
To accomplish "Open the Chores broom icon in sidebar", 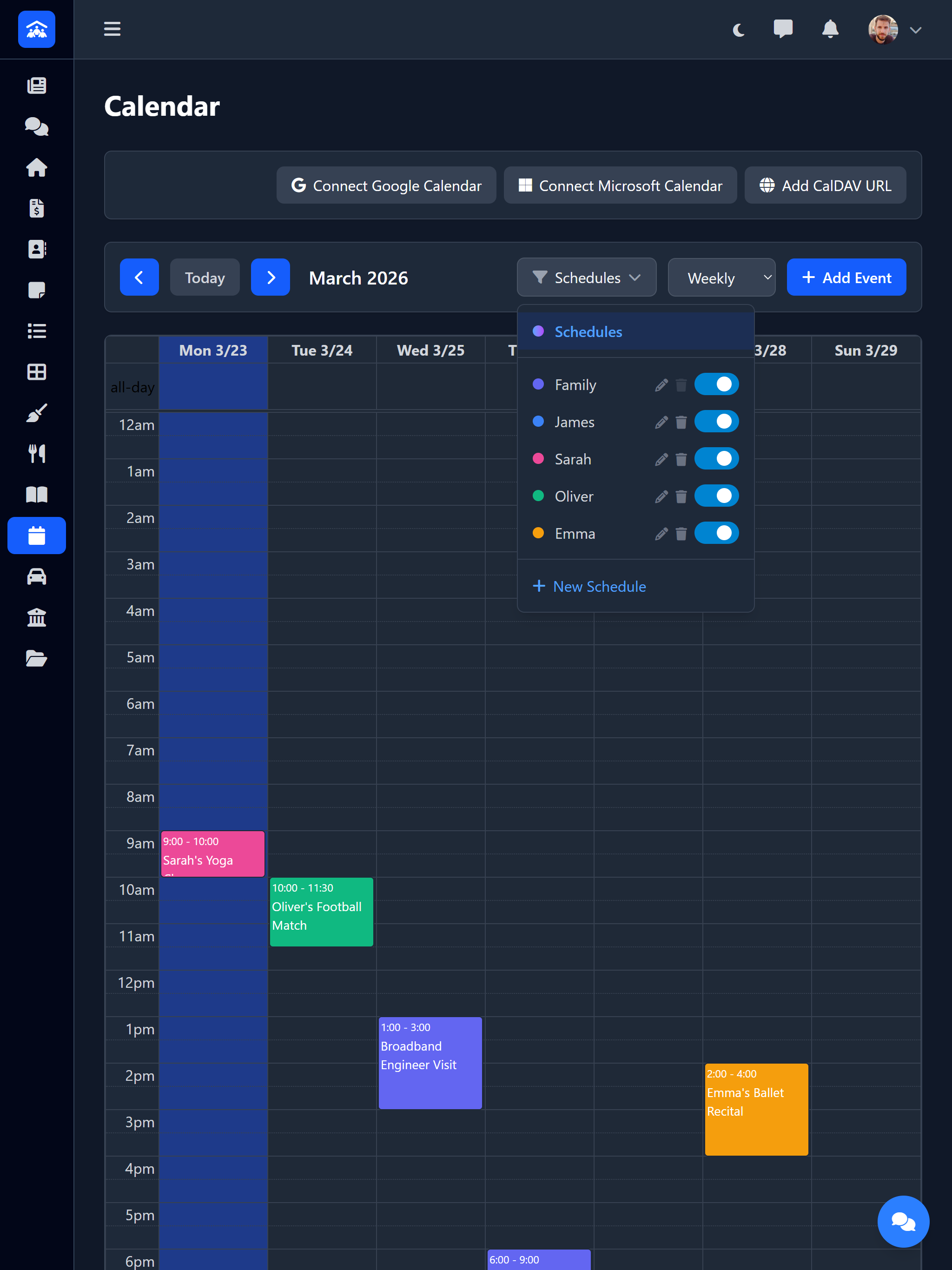I will point(37,412).
